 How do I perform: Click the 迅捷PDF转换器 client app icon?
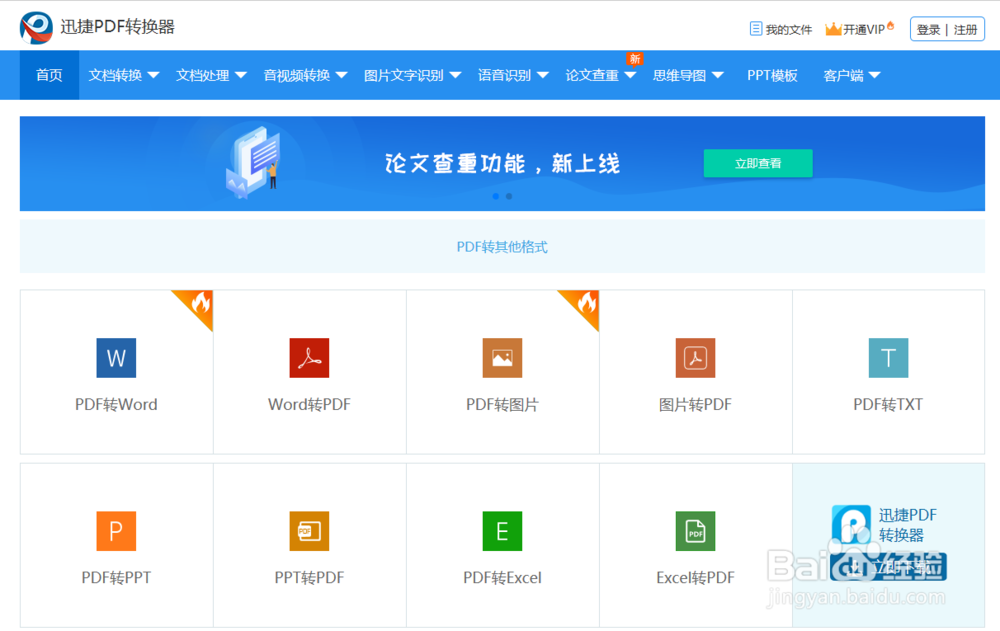pos(851,524)
